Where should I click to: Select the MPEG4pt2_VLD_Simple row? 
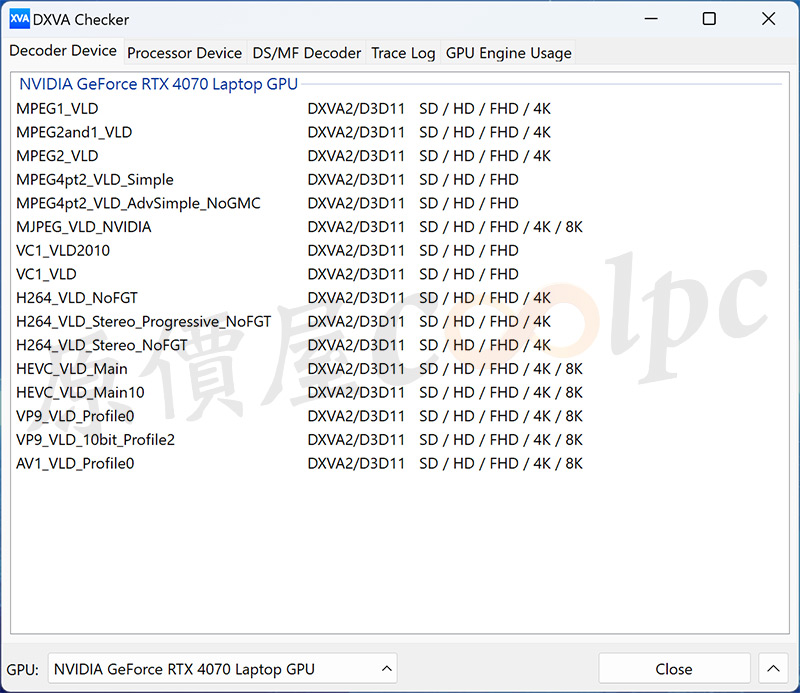[299, 180]
